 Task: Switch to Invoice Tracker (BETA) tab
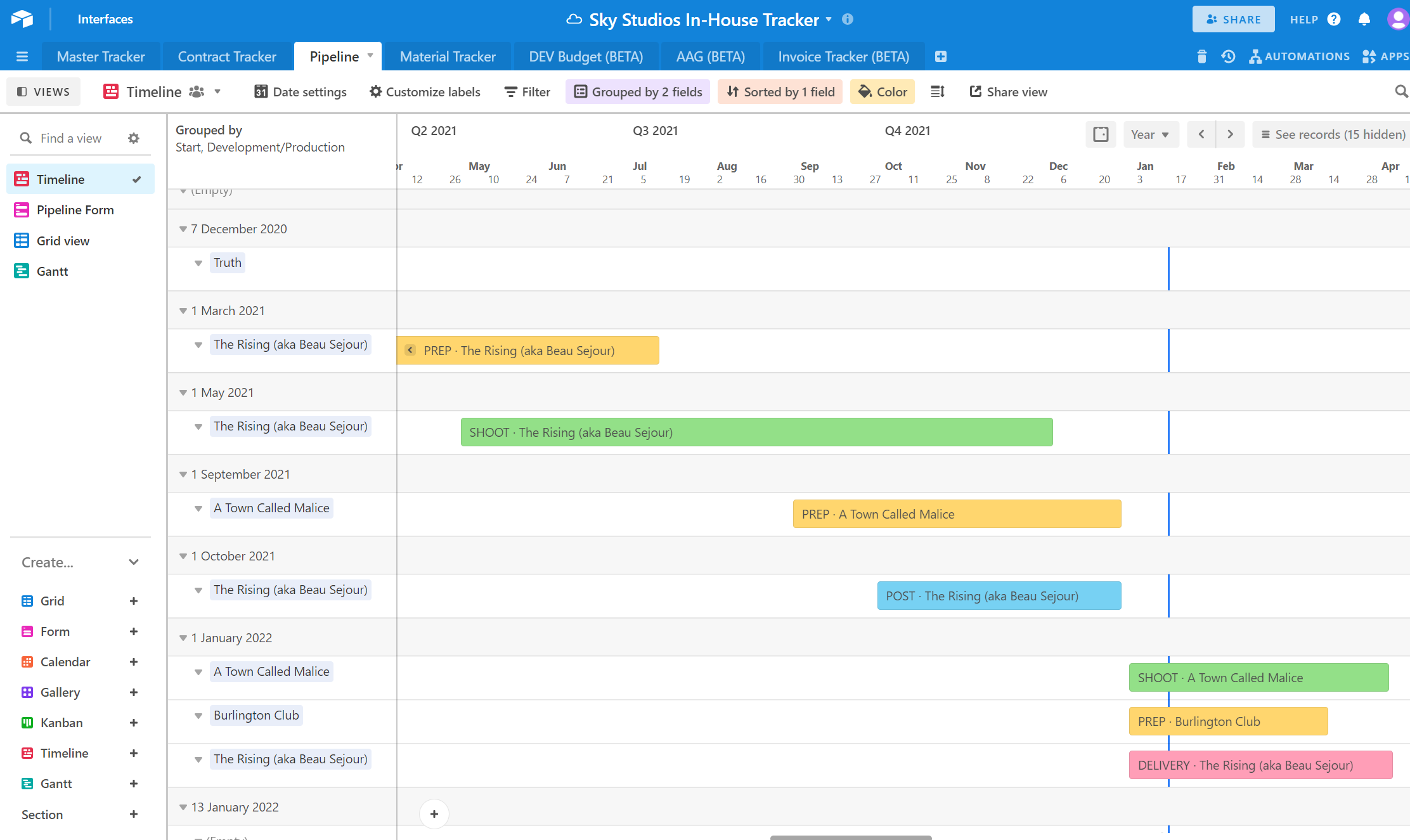(844, 56)
